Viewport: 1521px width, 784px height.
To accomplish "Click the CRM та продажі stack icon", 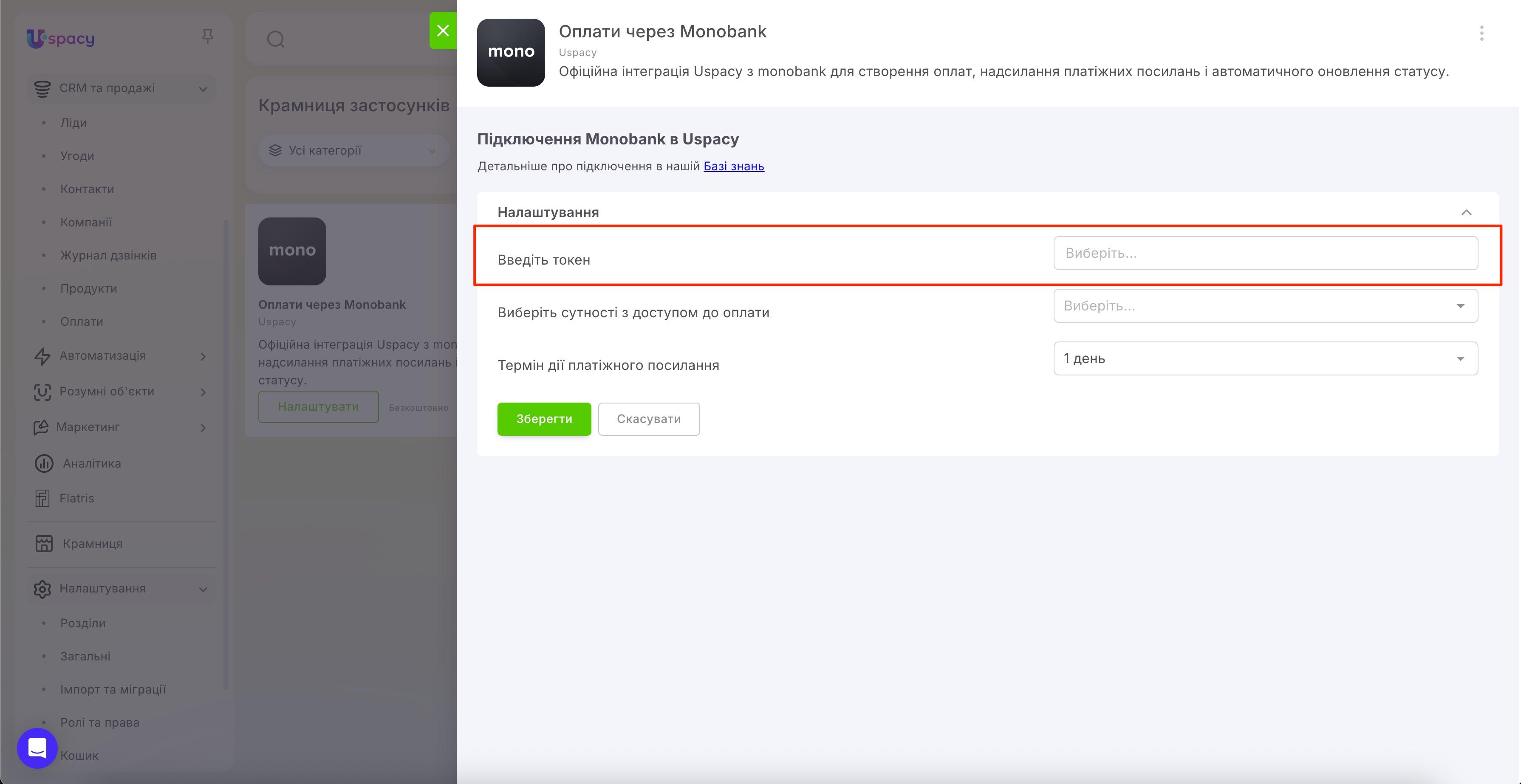I will (x=42, y=89).
